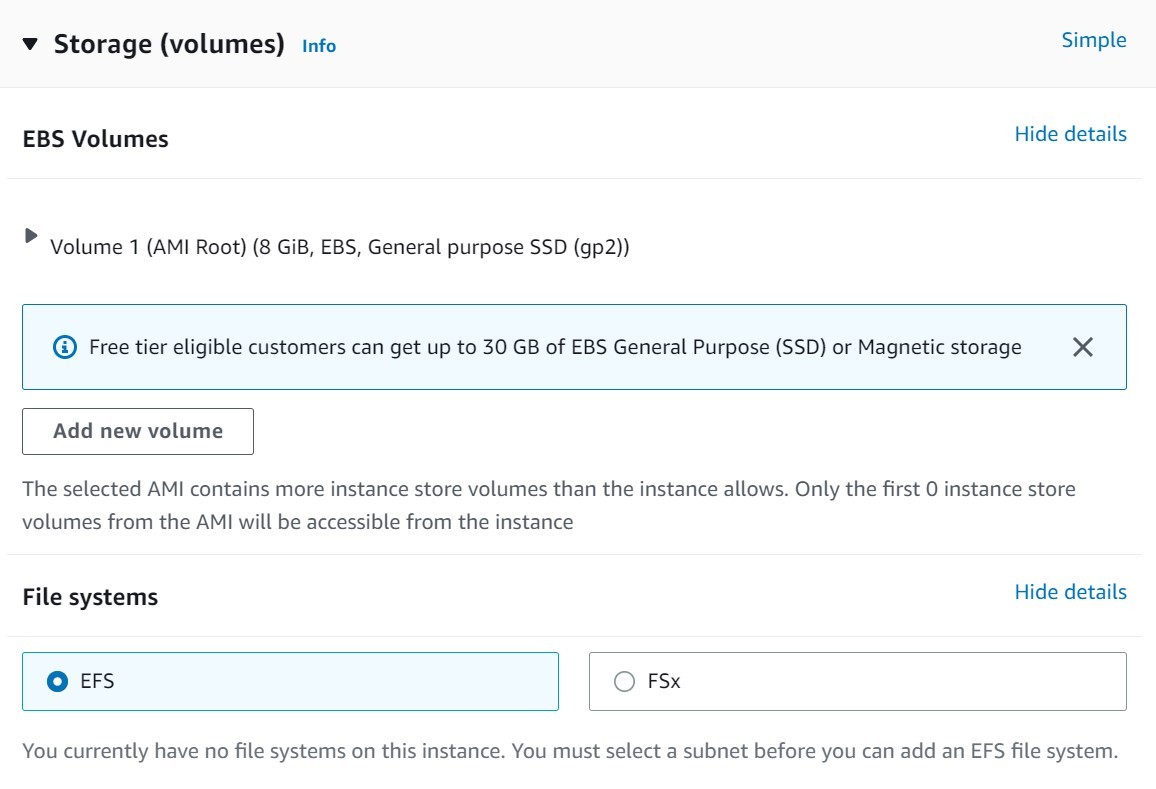Click the instance store warning message
The height and width of the screenshot is (789, 1156).
pos(548,504)
